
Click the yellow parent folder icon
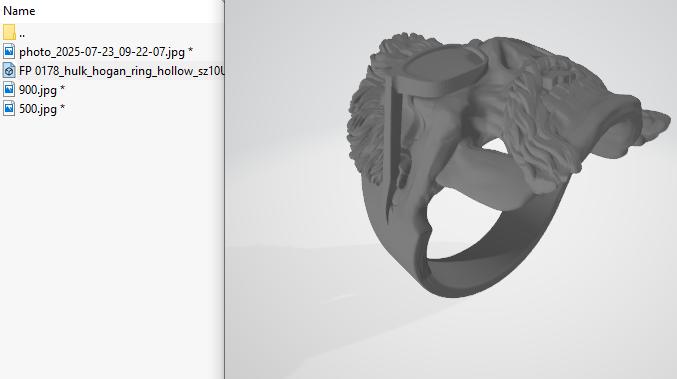point(9,32)
